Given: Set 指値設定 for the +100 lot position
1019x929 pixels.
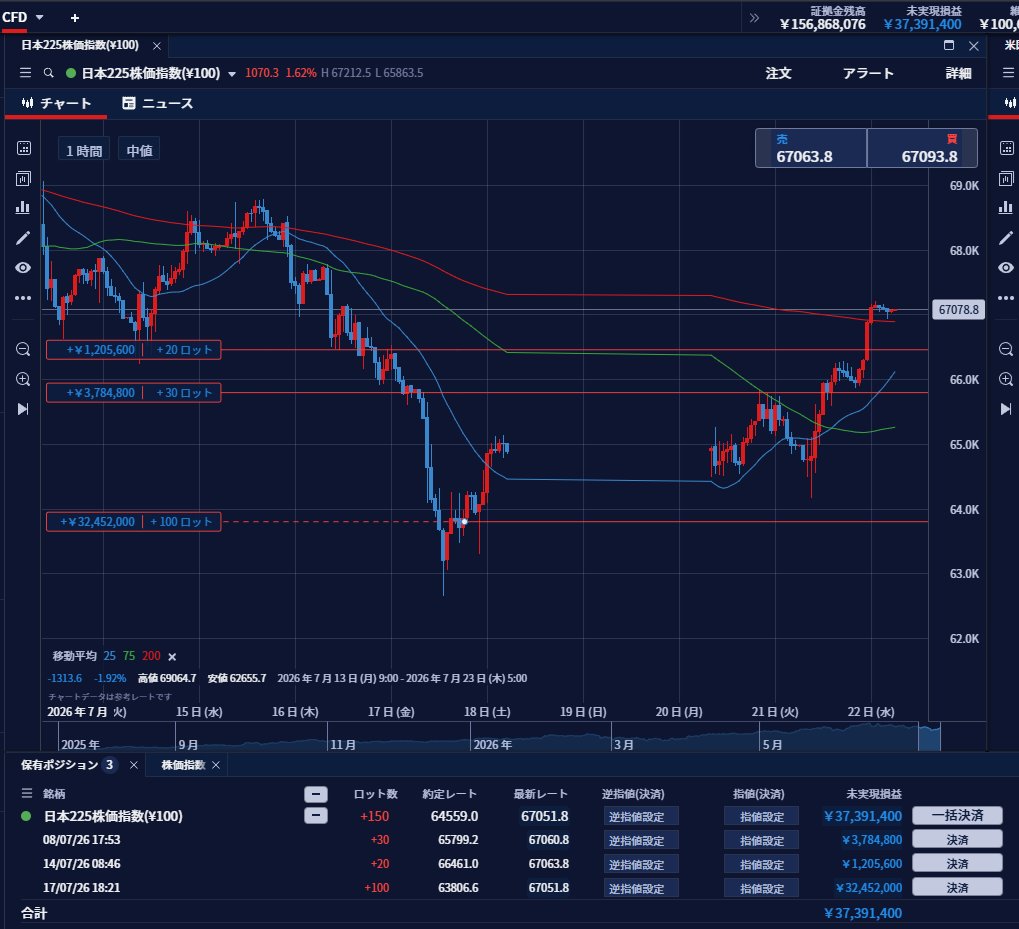Looking at the screenshot, I should click(x=762, y=888).
